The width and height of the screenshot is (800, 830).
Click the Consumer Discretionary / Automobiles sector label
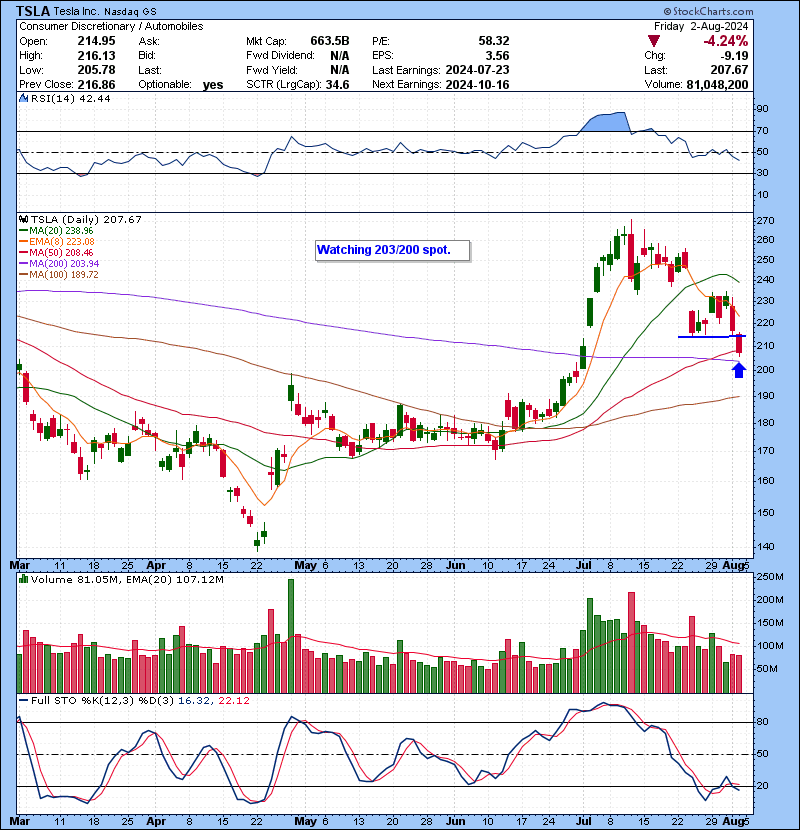coord(111,26)
